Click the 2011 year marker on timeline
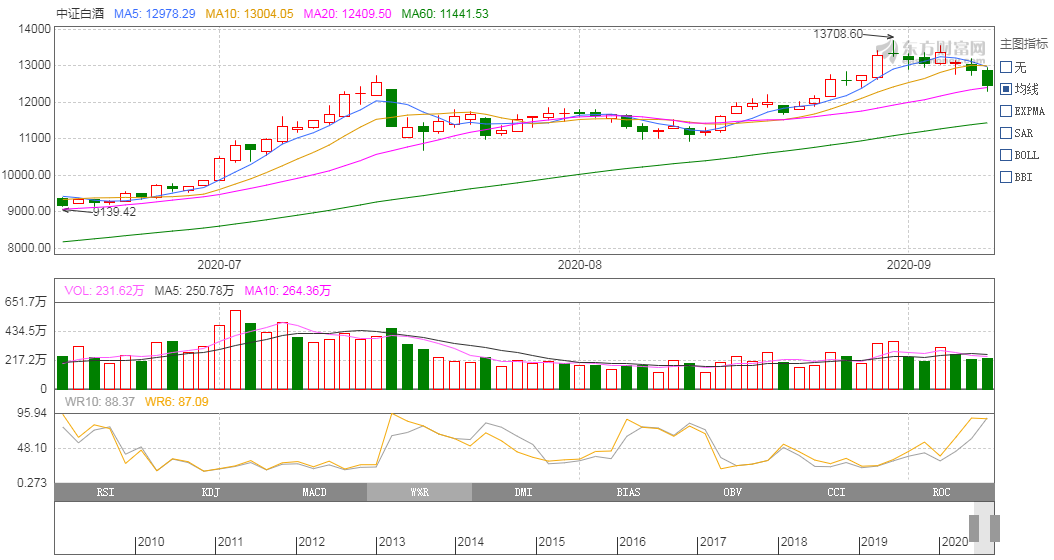Viewport: 1054px width, 560px height. [231, 542]
